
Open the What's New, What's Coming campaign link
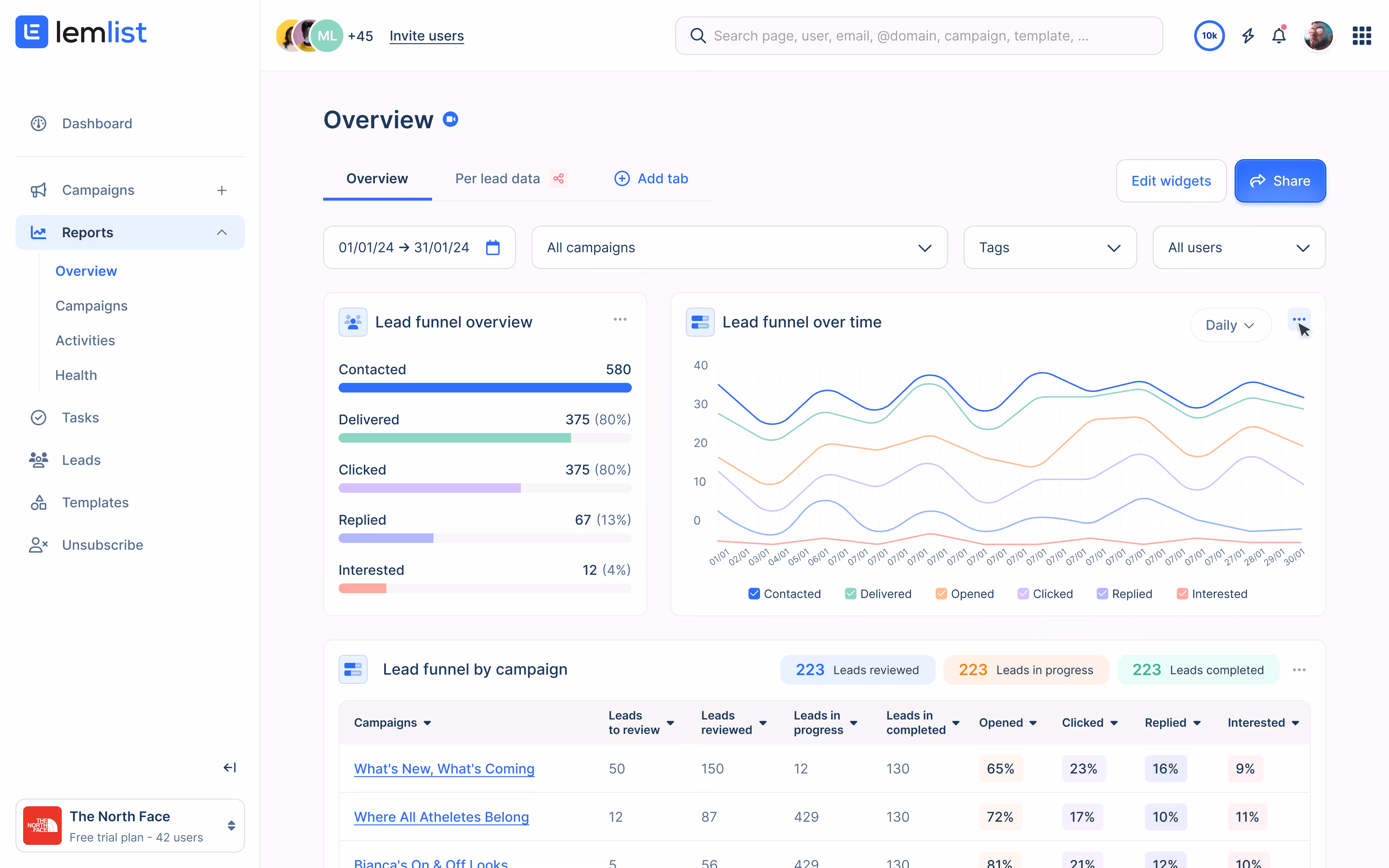coord(444,769)
